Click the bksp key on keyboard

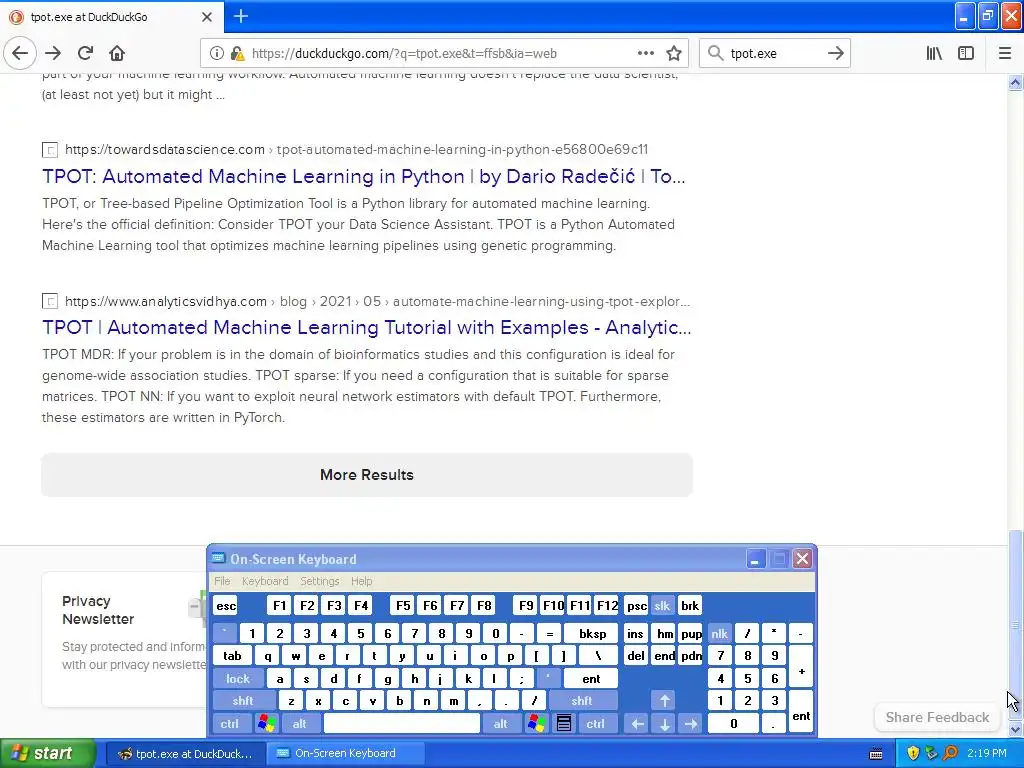coord(592,633)
